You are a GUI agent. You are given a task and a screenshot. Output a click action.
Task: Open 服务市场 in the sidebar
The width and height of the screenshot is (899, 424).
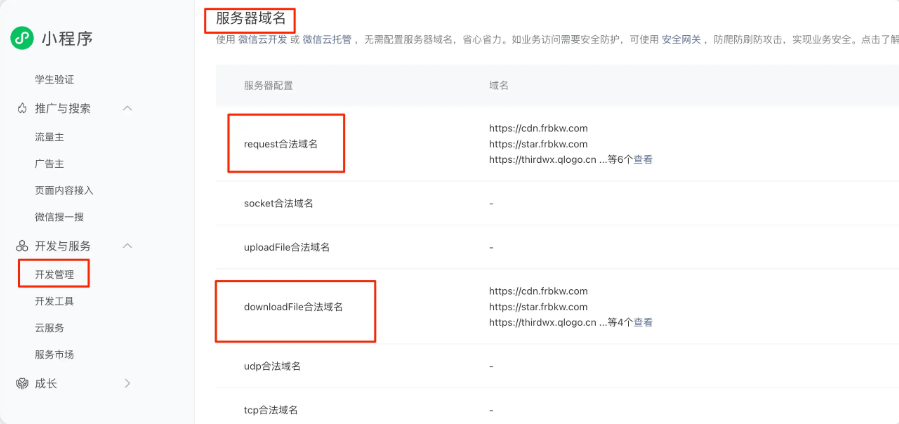point(54,355)
